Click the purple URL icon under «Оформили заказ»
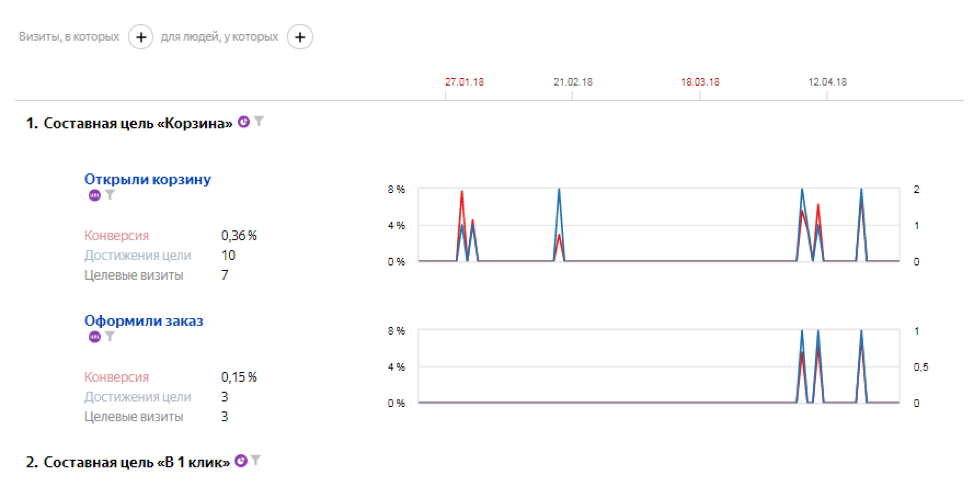This screenshot has width=974, height=486. 94,337
